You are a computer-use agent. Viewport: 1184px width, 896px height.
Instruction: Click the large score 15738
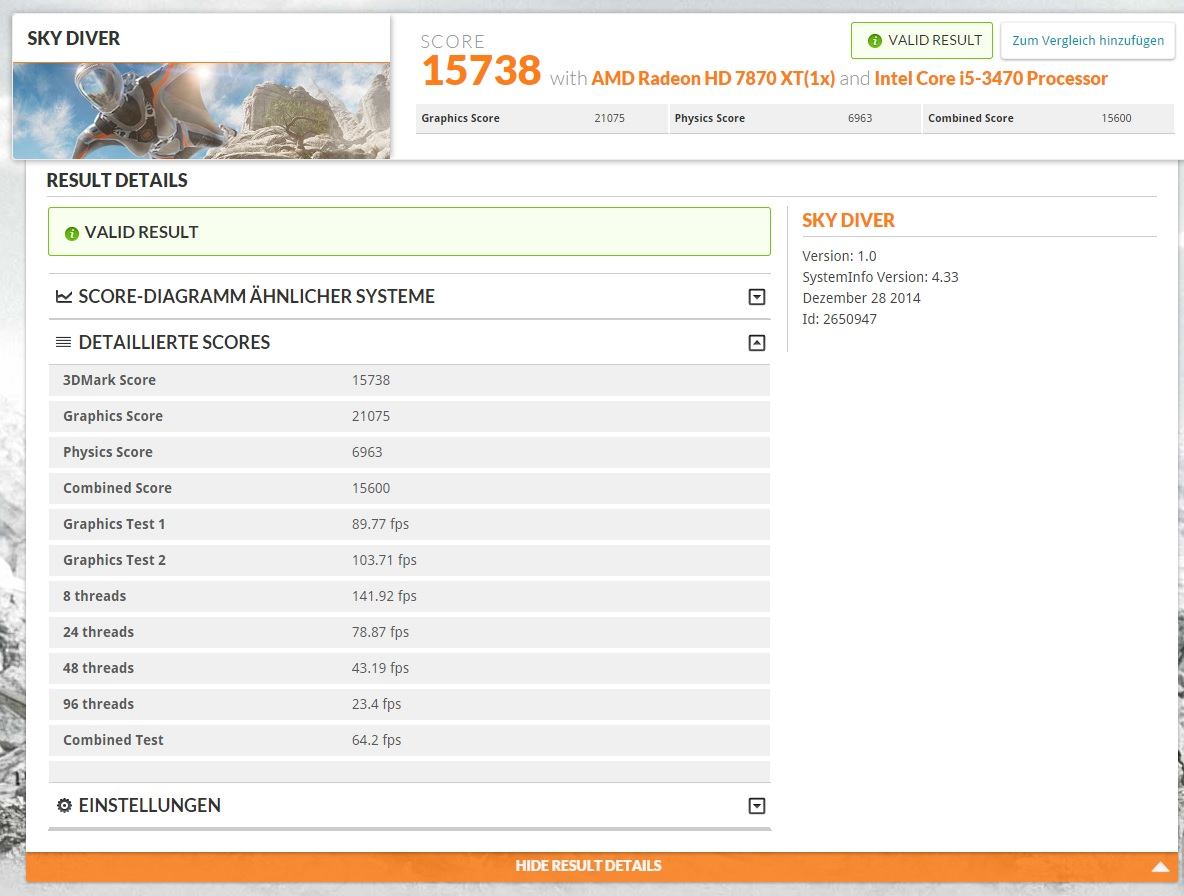[481, 70]
